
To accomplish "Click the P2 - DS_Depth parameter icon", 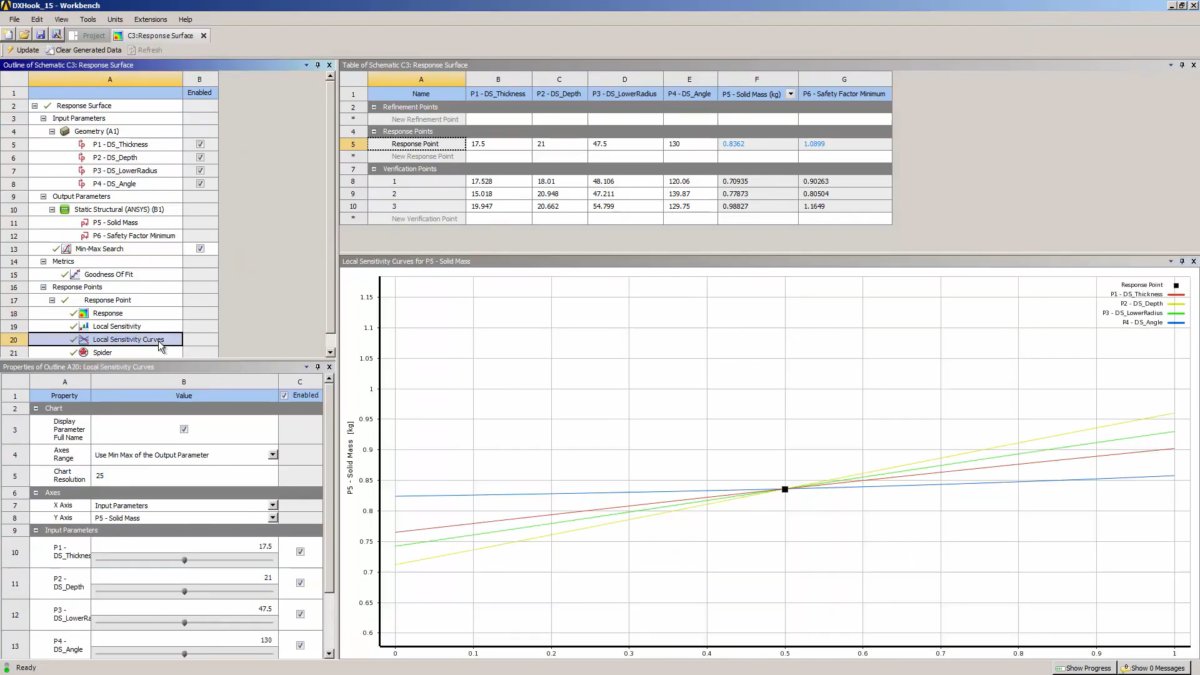I will tap(83, 157).
